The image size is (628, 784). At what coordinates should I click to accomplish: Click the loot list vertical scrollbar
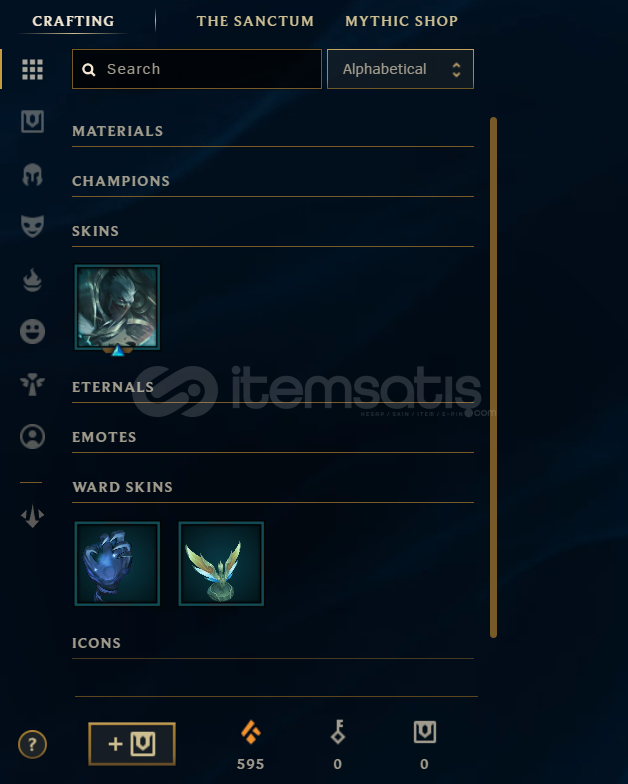point(494,378)
